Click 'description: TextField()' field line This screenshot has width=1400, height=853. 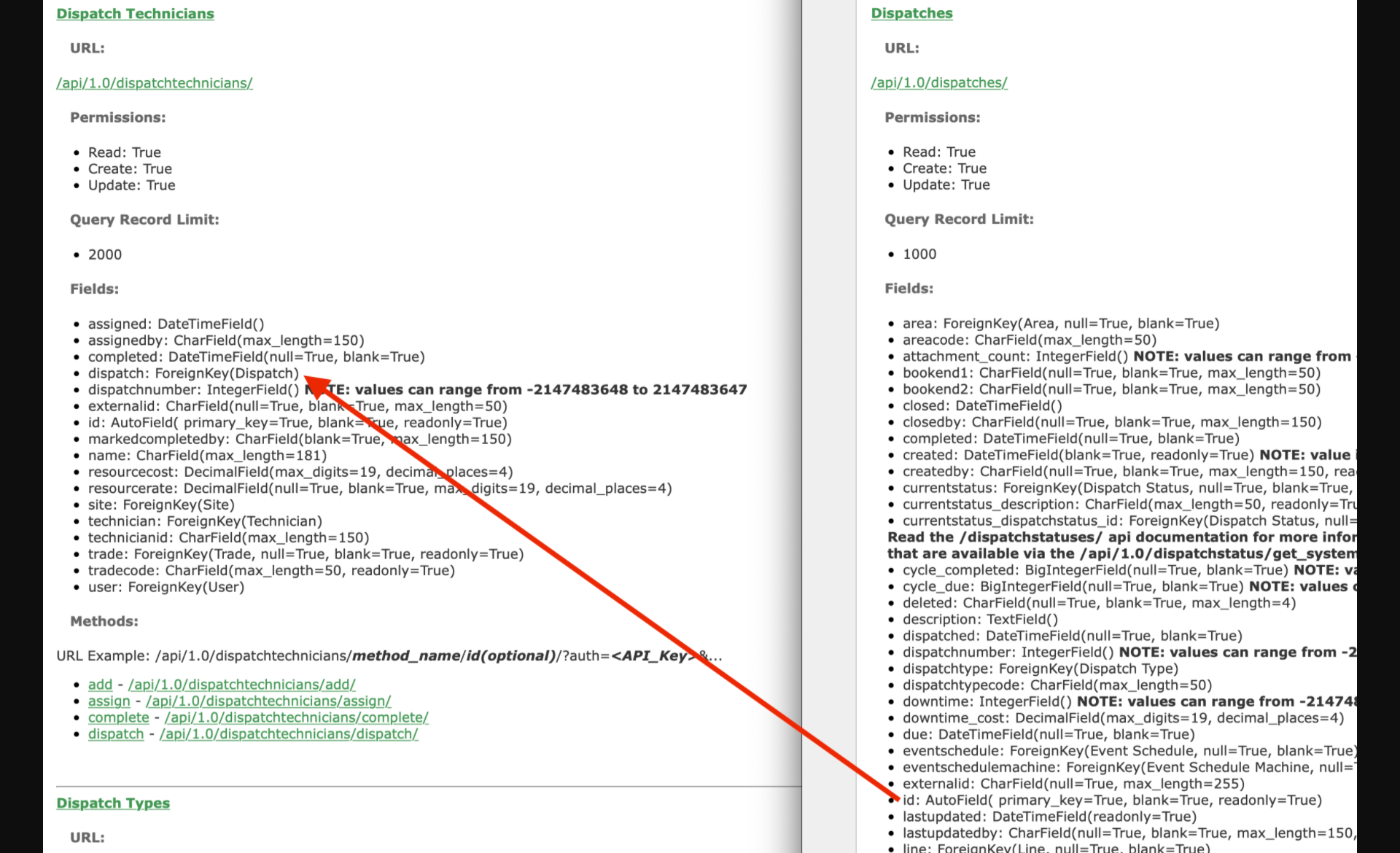(x=980, y=620)
